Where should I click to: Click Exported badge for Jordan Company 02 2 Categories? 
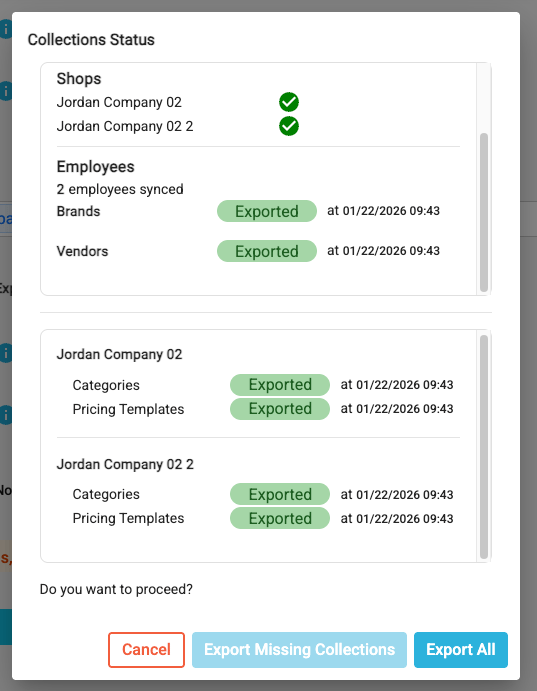(280, 494)
